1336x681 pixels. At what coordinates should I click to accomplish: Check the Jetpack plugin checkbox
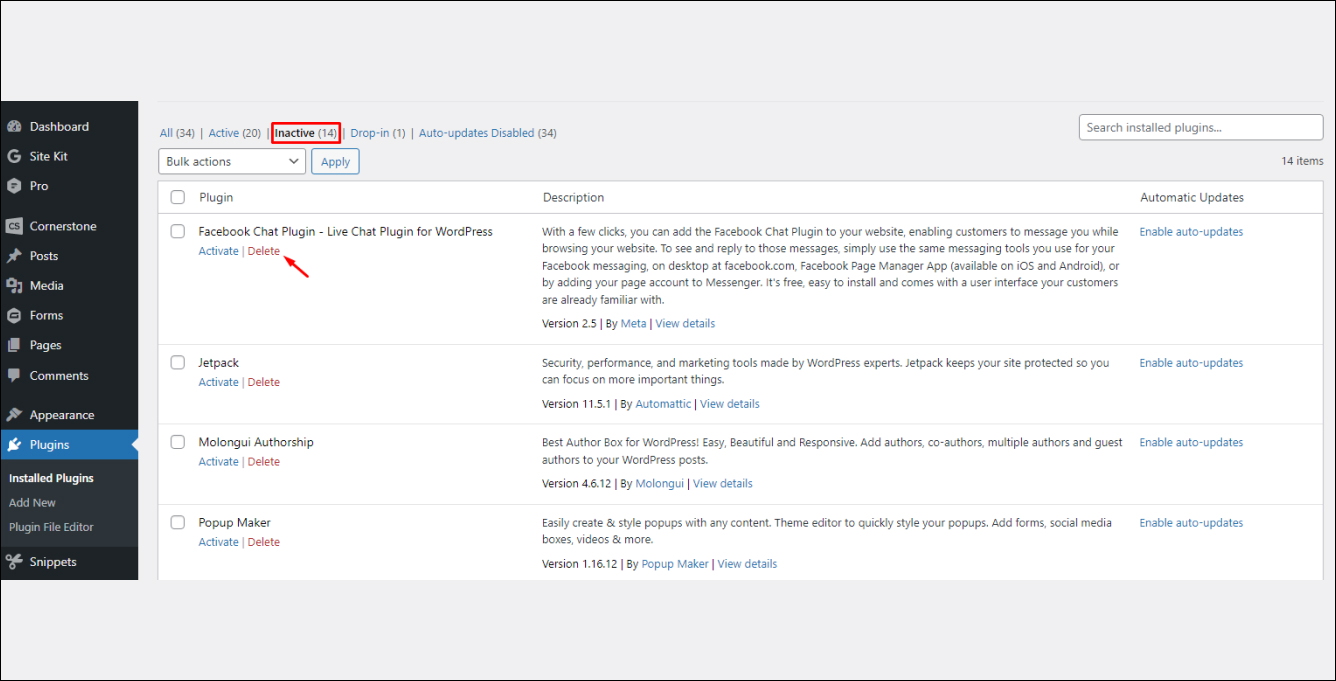tap(178, 363)
